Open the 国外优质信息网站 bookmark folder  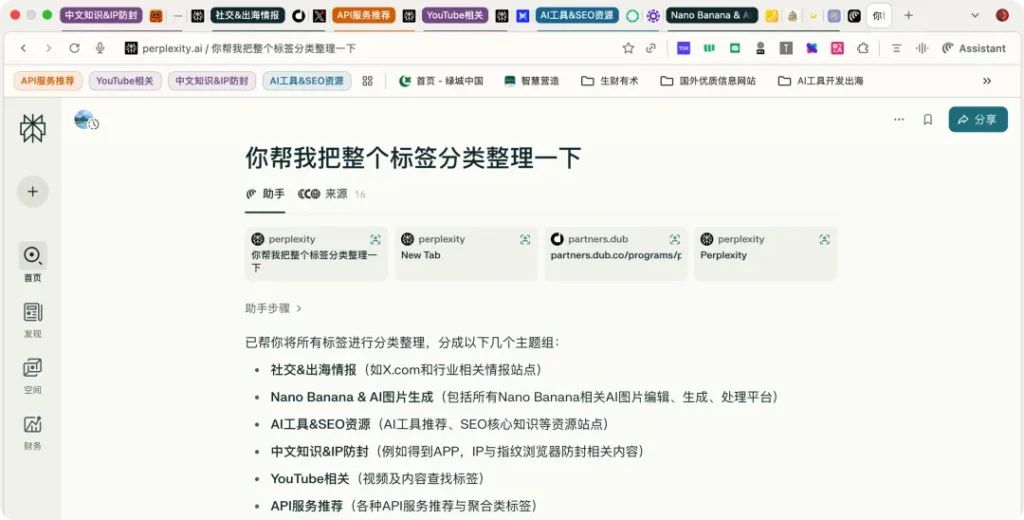708,81
